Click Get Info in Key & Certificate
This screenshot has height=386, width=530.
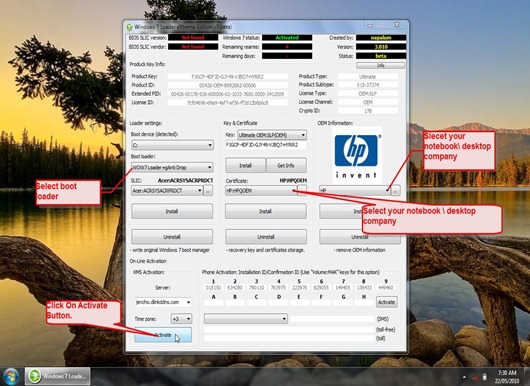(286, 165)
